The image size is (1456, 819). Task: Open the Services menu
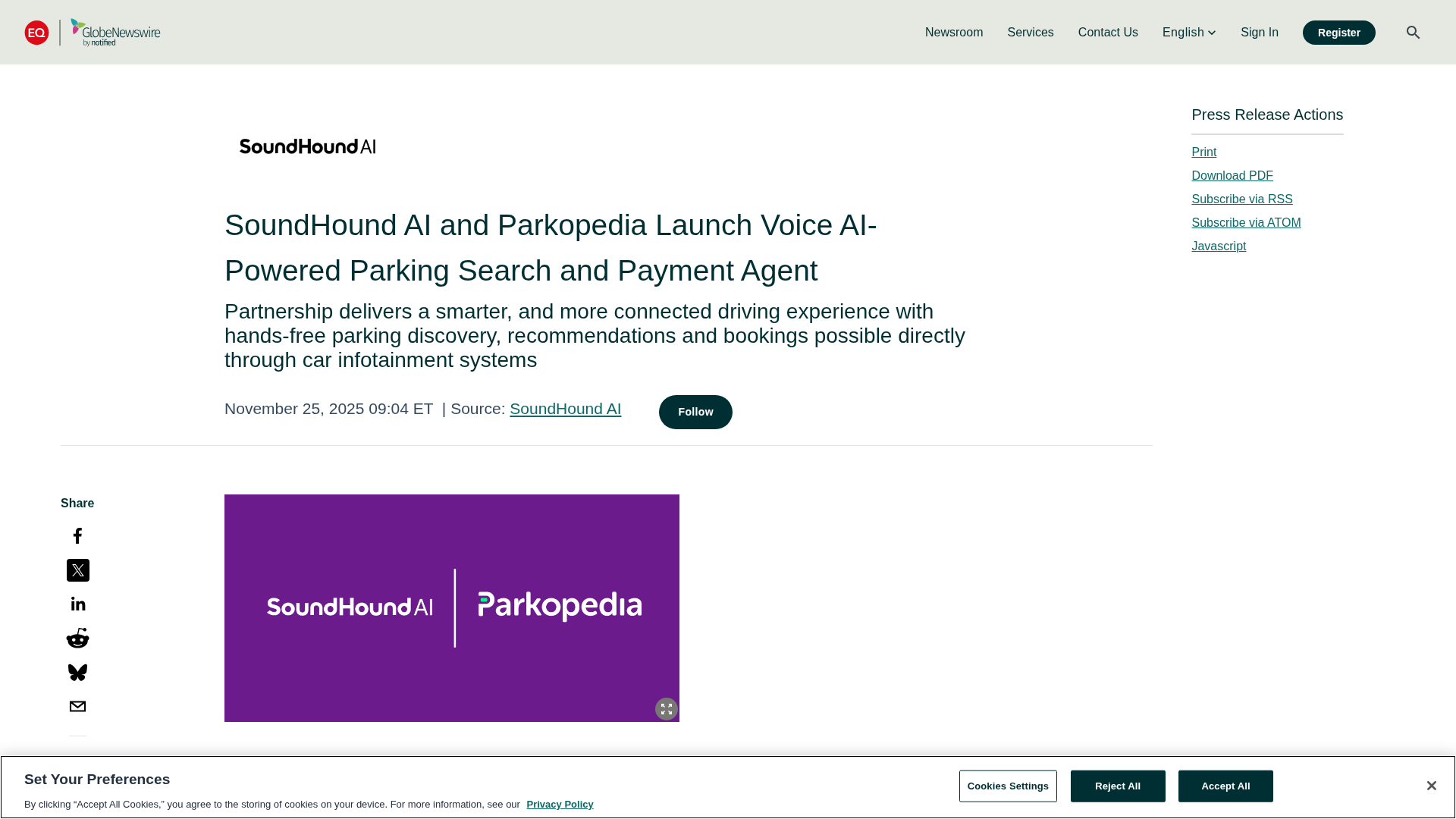(x=1030, y=33)
